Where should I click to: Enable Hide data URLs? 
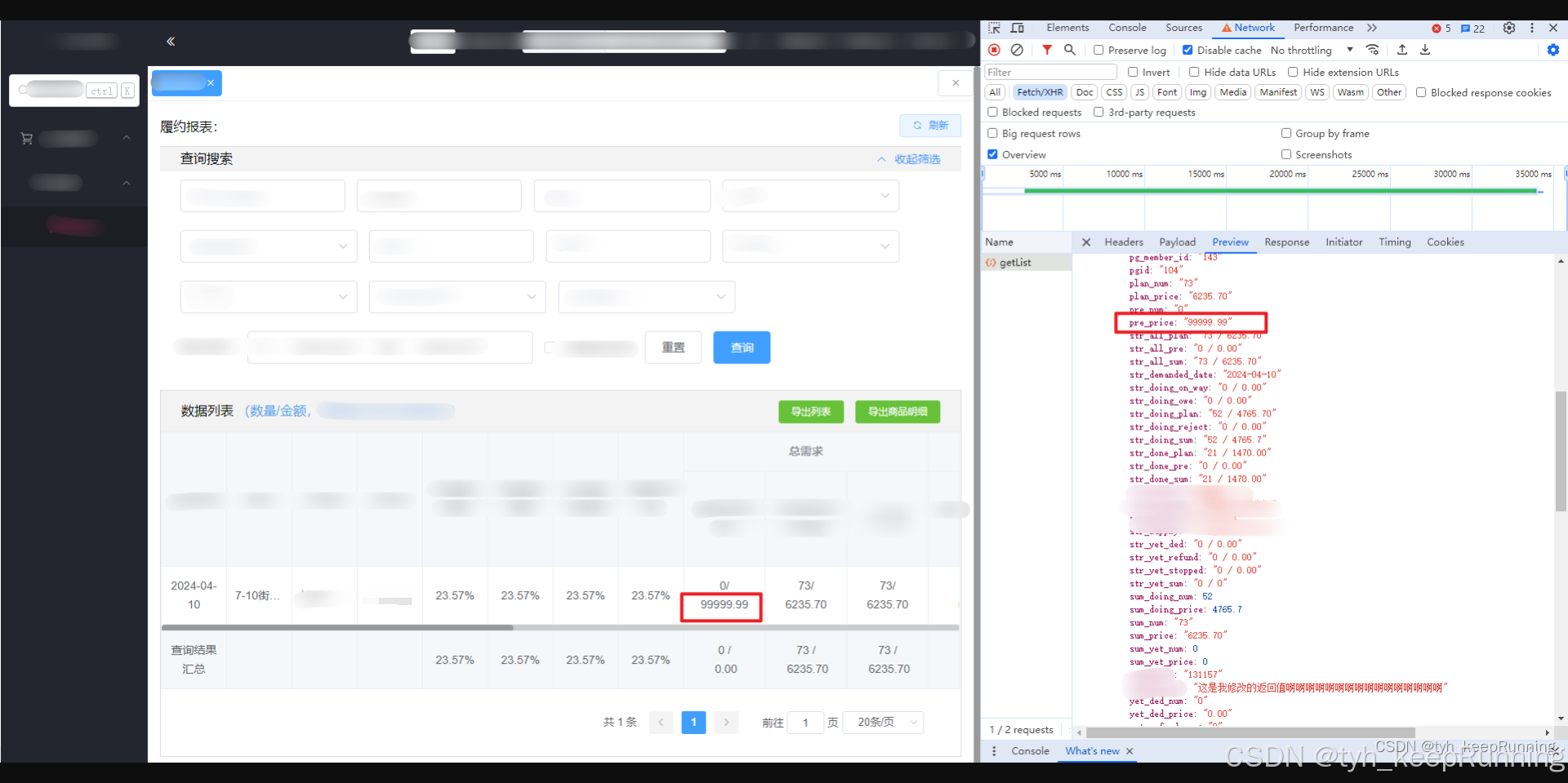pos(1194,72)
